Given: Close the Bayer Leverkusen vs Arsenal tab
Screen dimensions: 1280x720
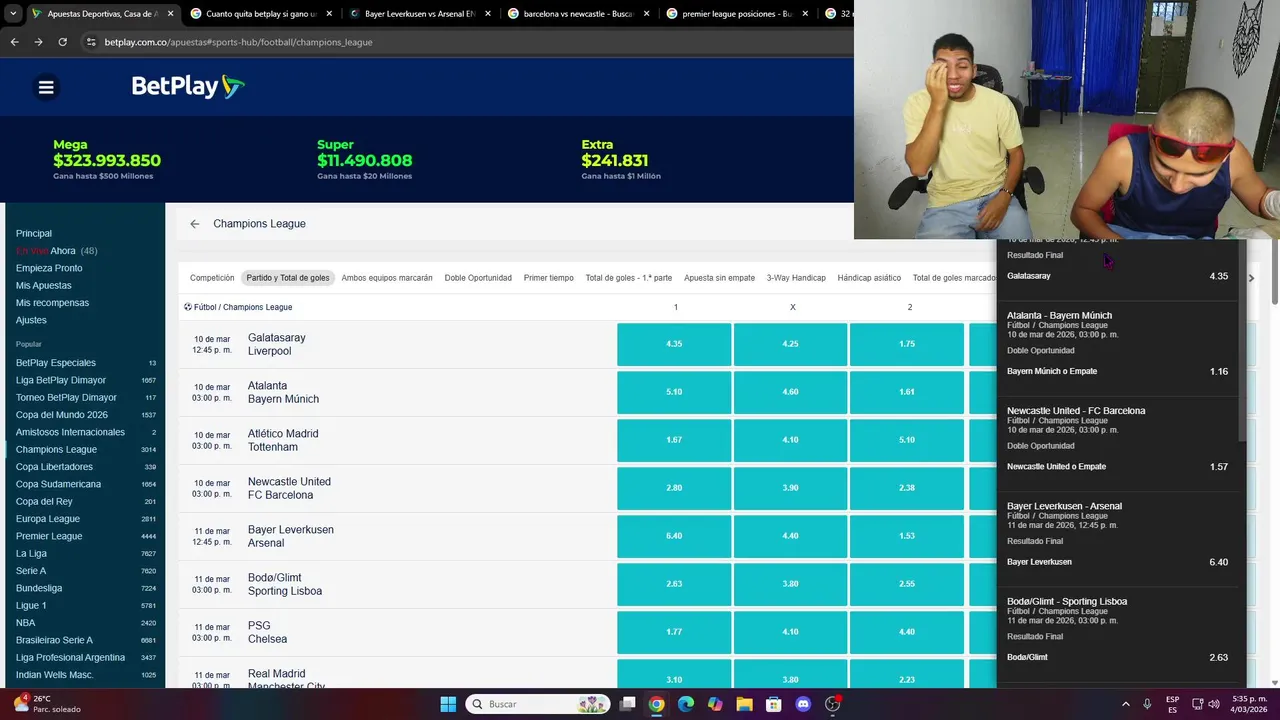Looking at the screenshot, I should click(x=487, y=14).
